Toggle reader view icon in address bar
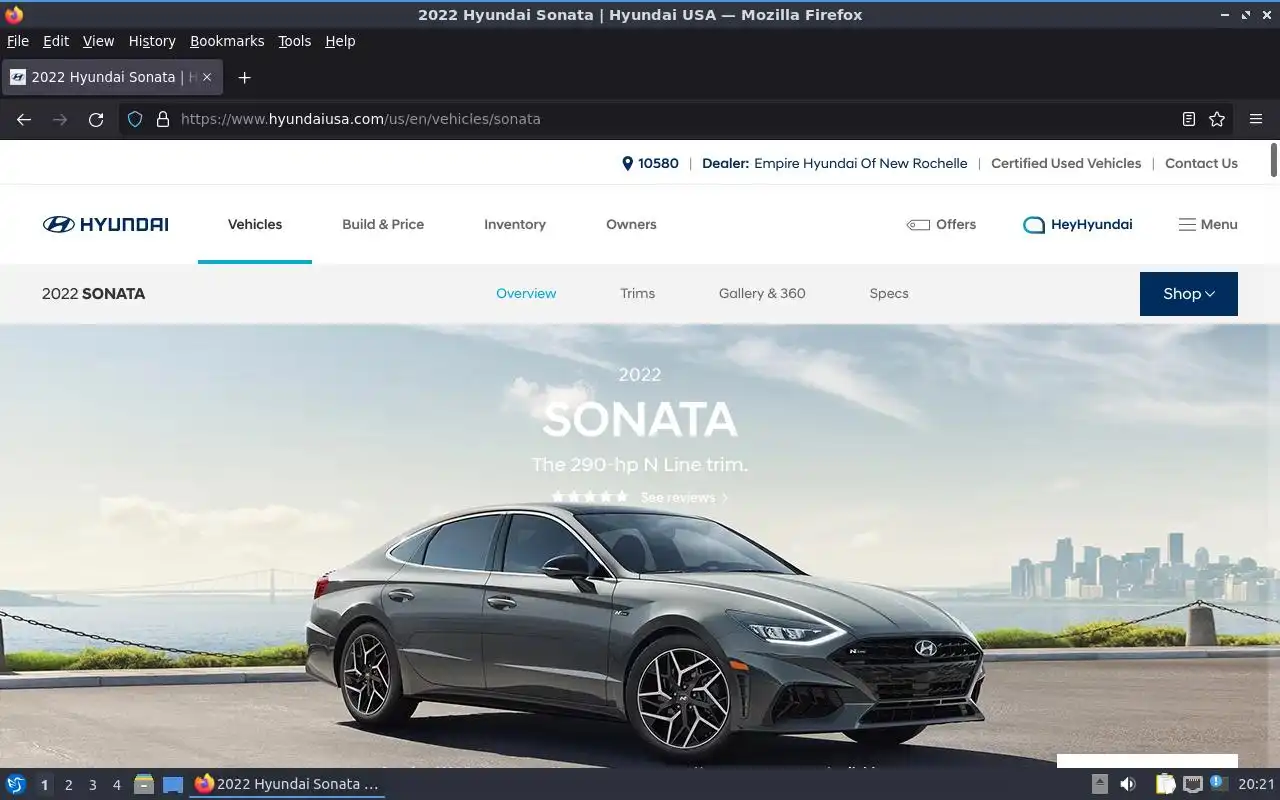The width and height of the screenshot is (1280, 800). [1188, 119]
